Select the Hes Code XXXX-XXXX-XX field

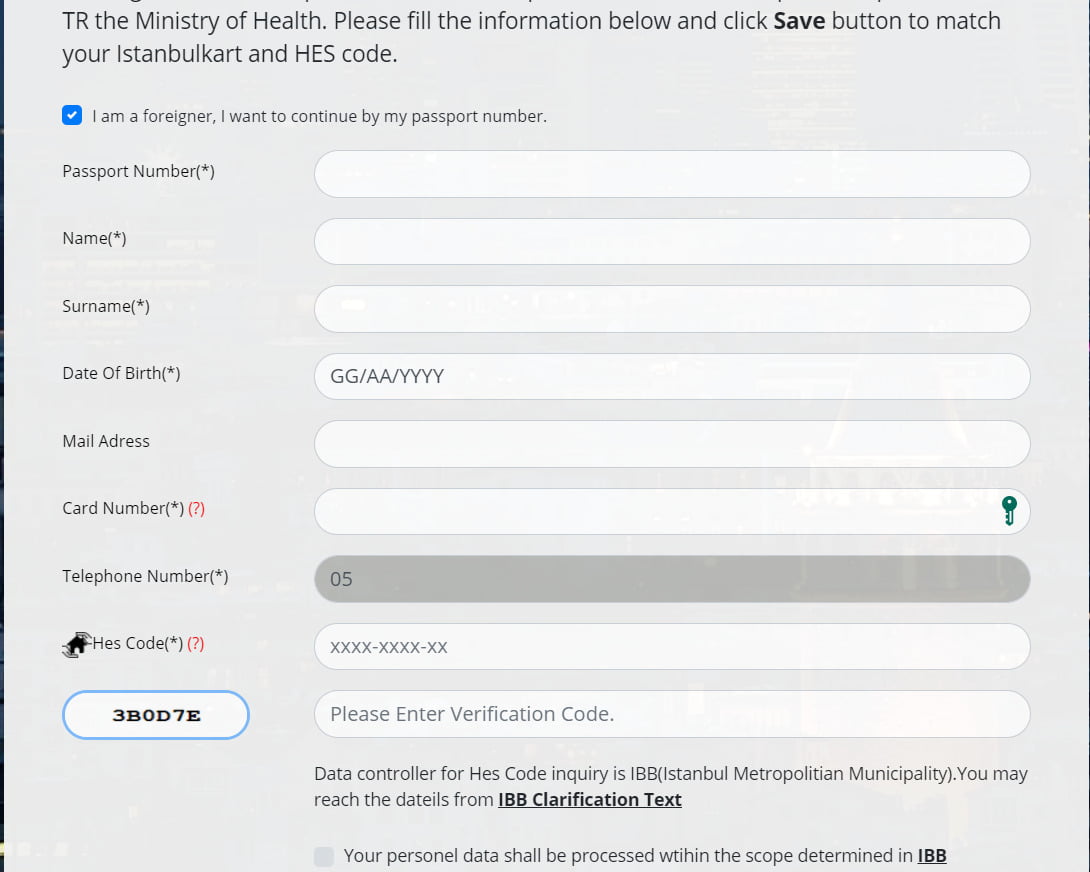672,646
